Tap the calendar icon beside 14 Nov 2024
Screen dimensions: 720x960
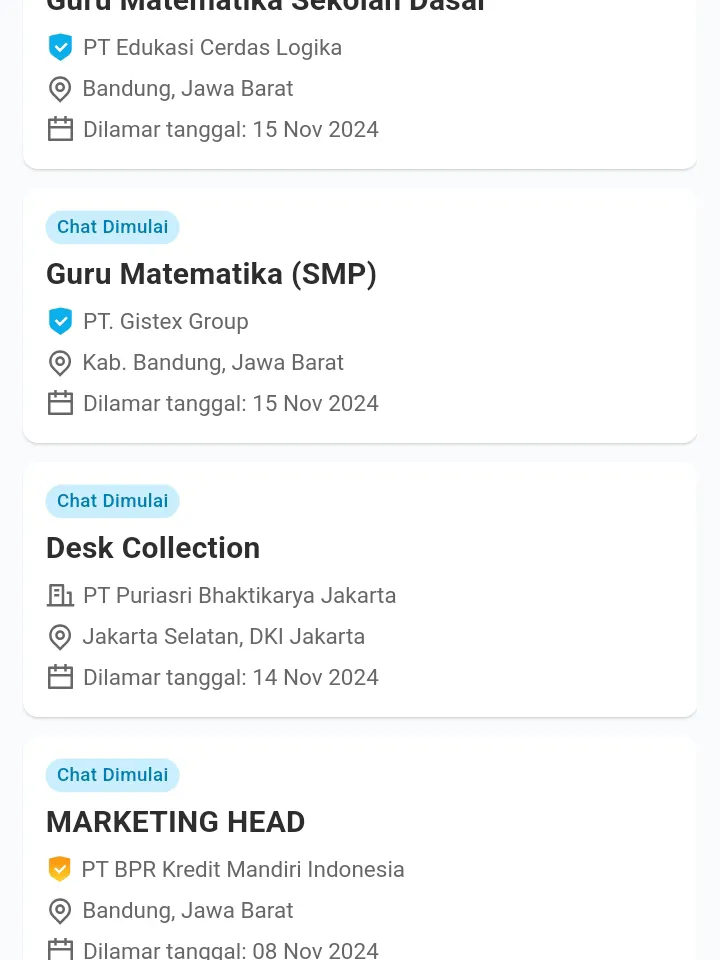pos(60,677)
